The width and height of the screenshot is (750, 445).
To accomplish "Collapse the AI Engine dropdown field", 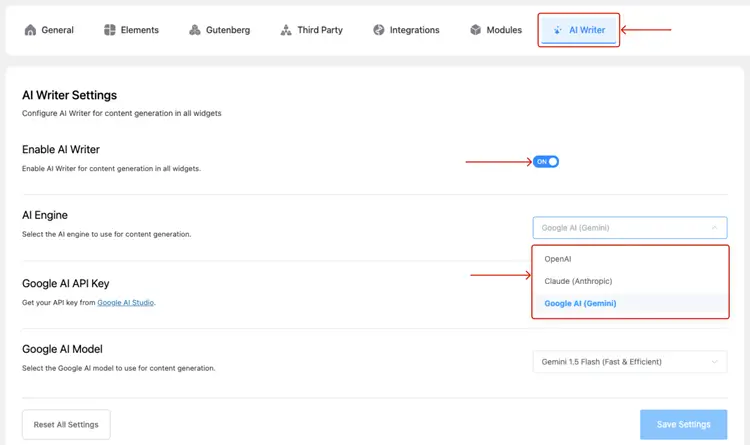I will tap(630, 228).
